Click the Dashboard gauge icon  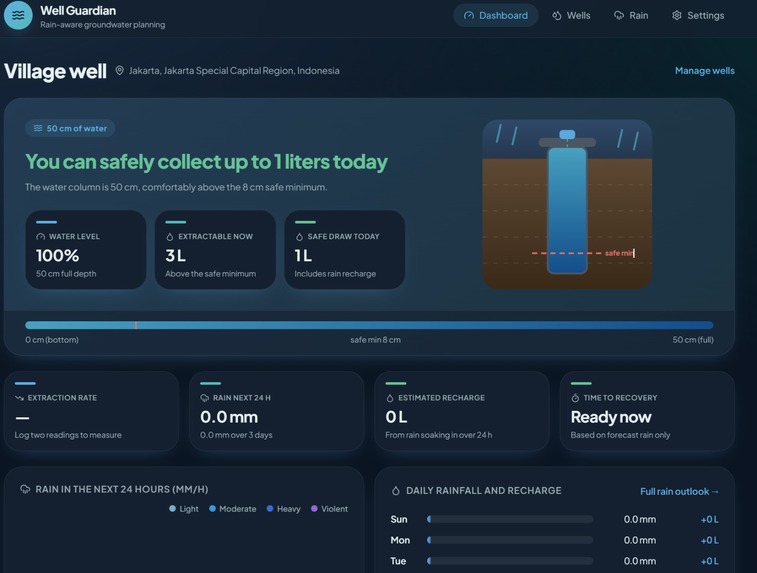click(469, 15)
